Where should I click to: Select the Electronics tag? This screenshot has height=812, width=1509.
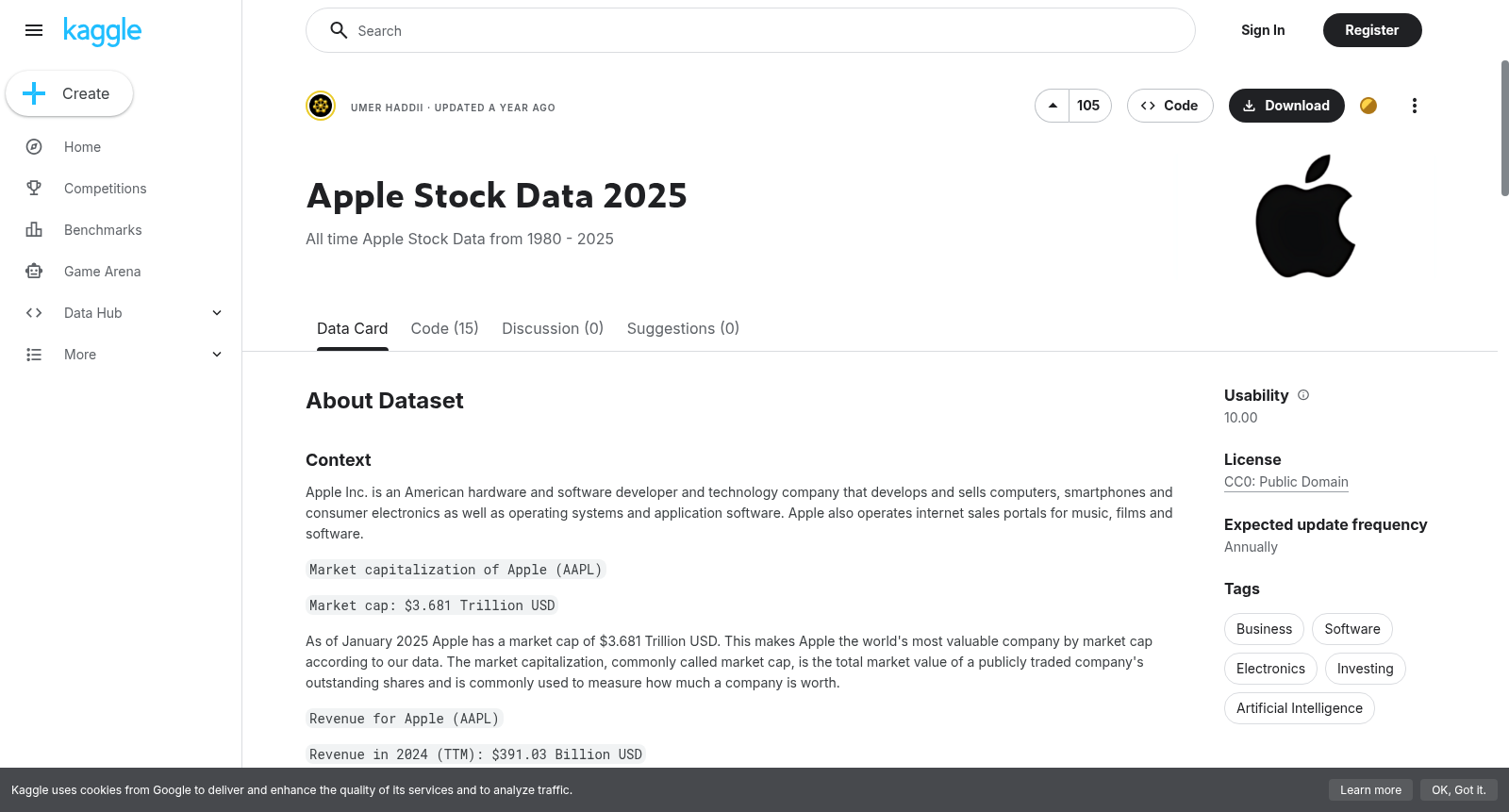[x=1270, y=669]
